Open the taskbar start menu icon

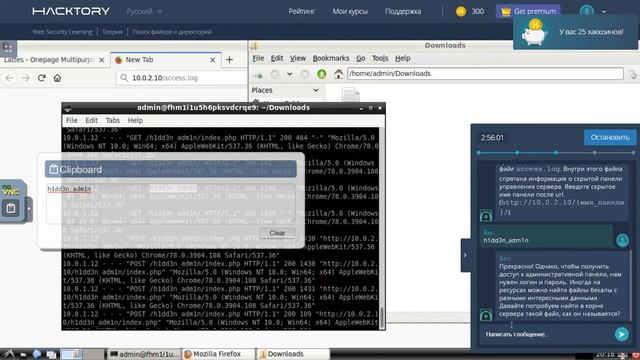pyautogui.click(x=9, y=354)
